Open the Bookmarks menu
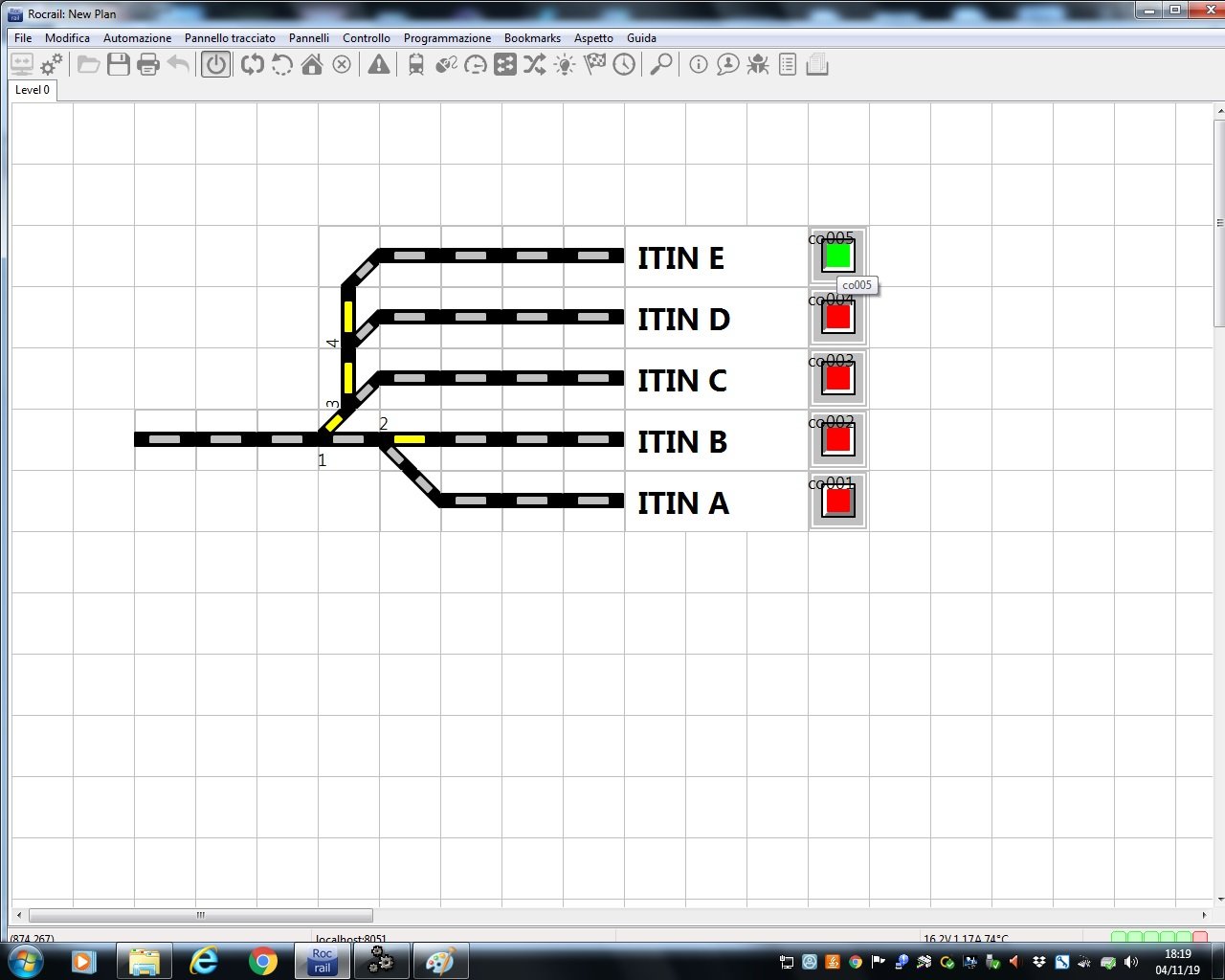 [532, 38]
